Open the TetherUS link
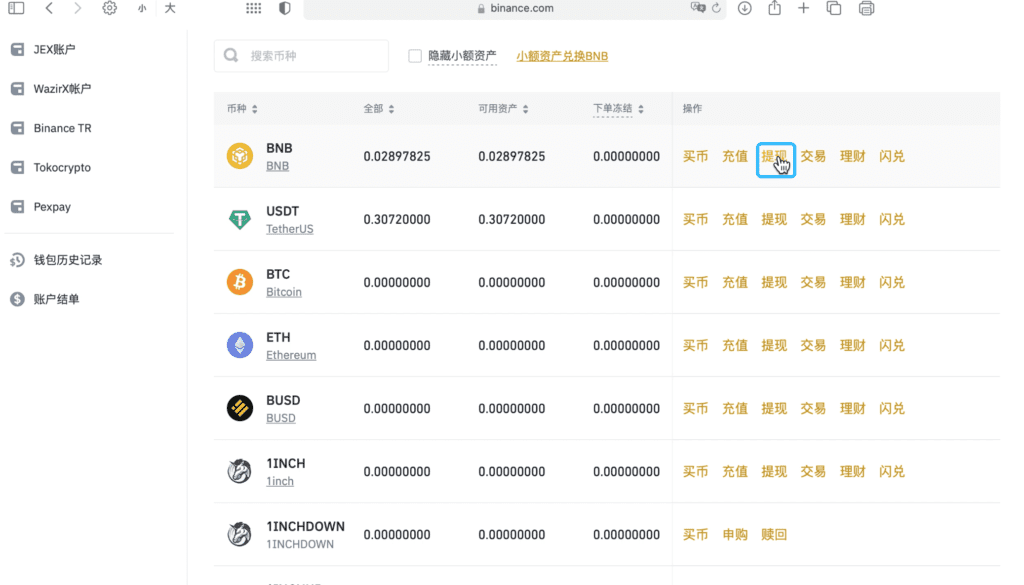Image resolution: width=1024 pixels, height=585 pixels. click(289, 229)
